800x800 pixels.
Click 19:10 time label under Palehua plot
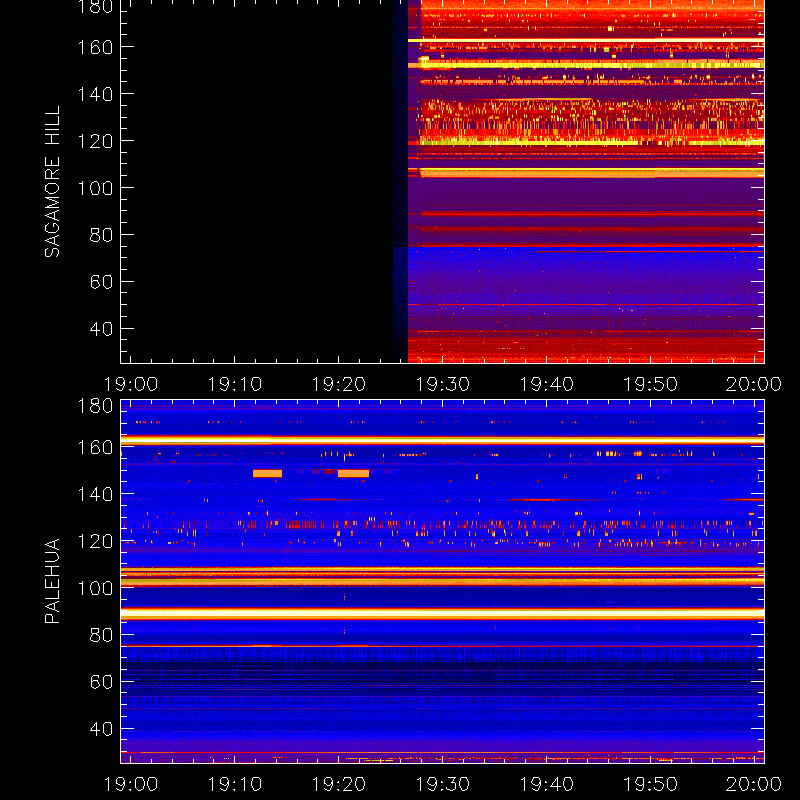pos(235,784)
